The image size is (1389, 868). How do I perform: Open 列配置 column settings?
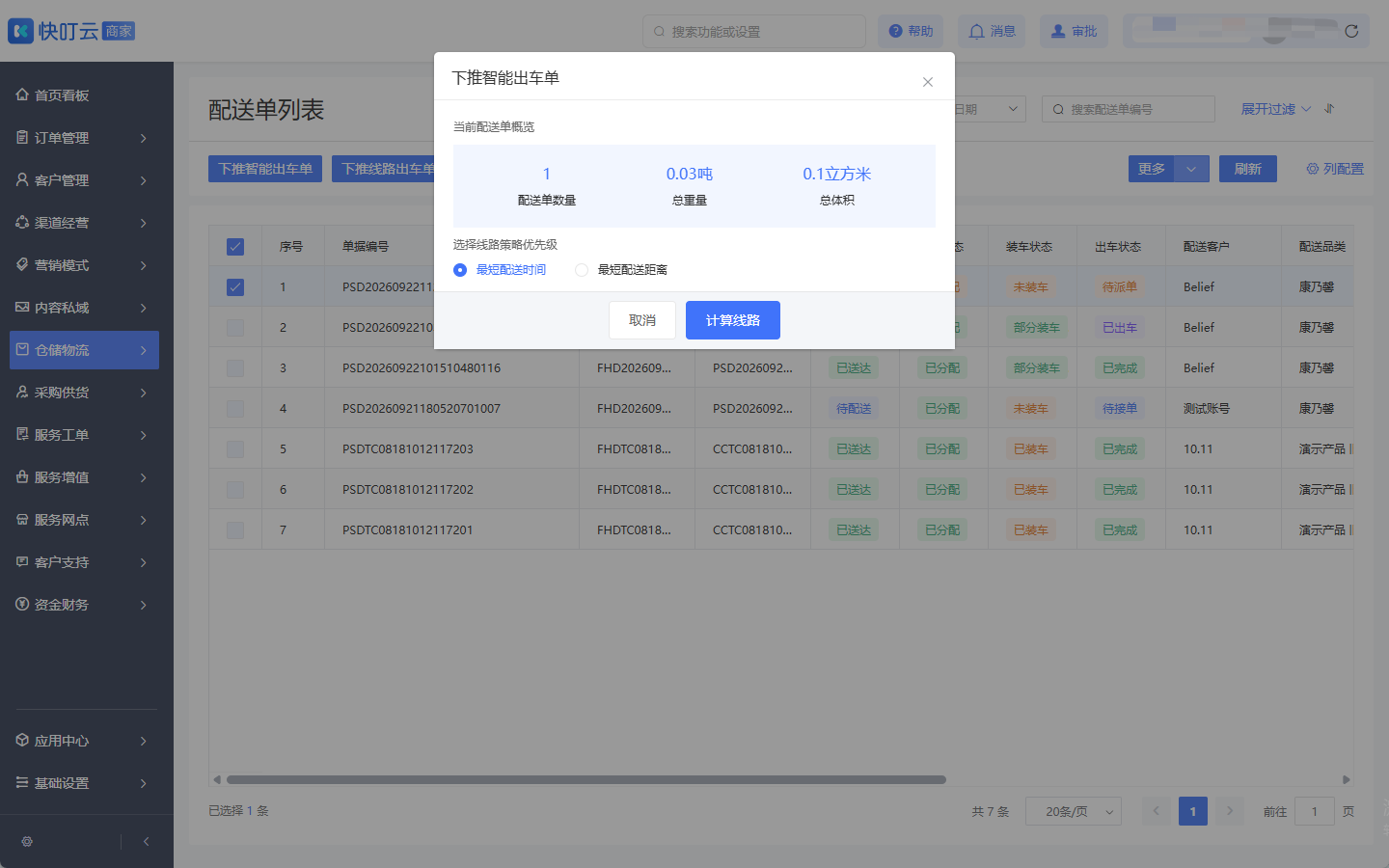[x=1335, y=169]
